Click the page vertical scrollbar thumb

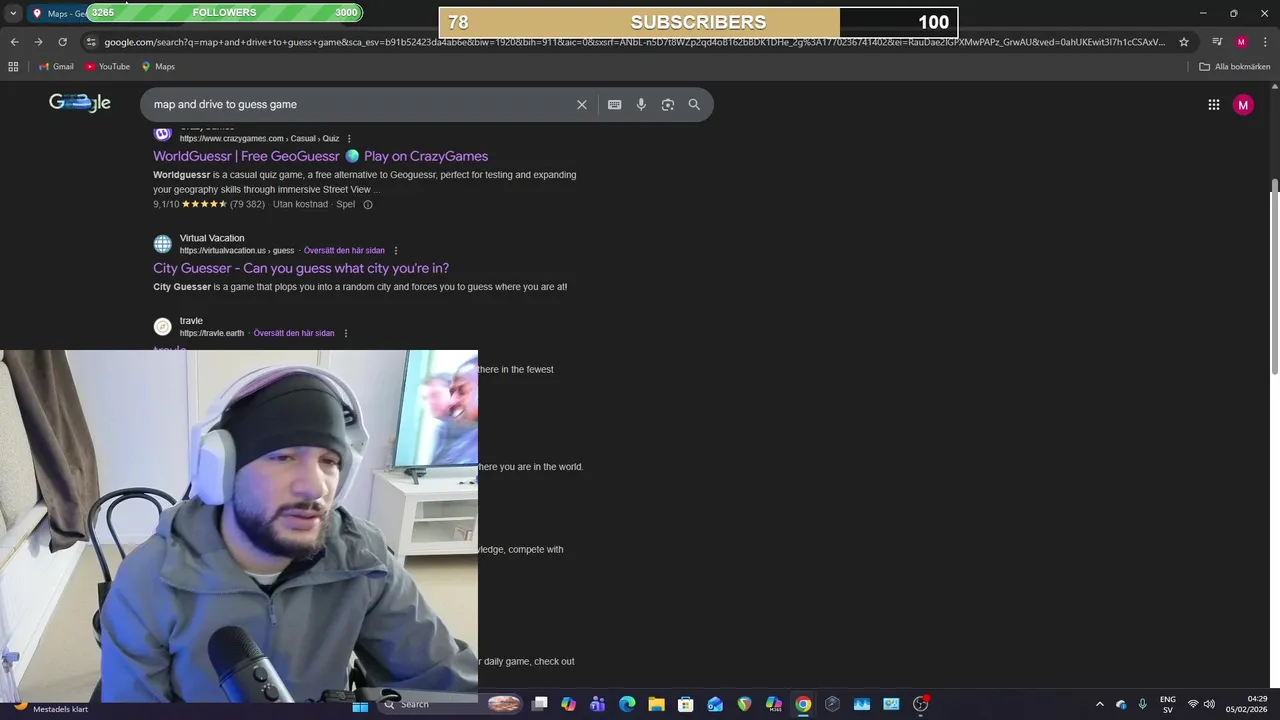[x=1274, y=277]
